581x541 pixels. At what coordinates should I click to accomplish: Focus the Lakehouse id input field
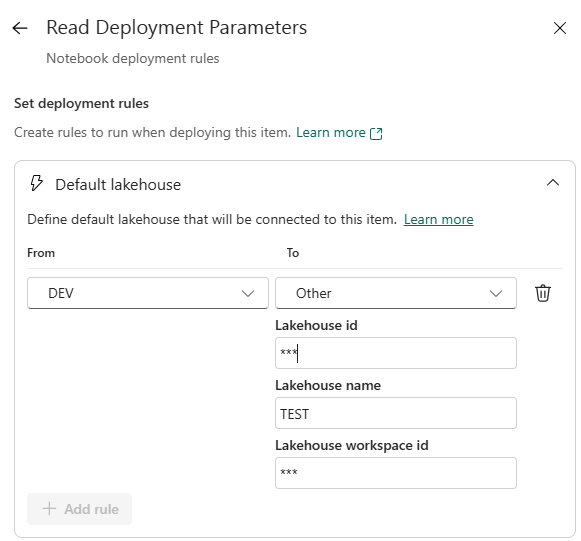(396, 353)
